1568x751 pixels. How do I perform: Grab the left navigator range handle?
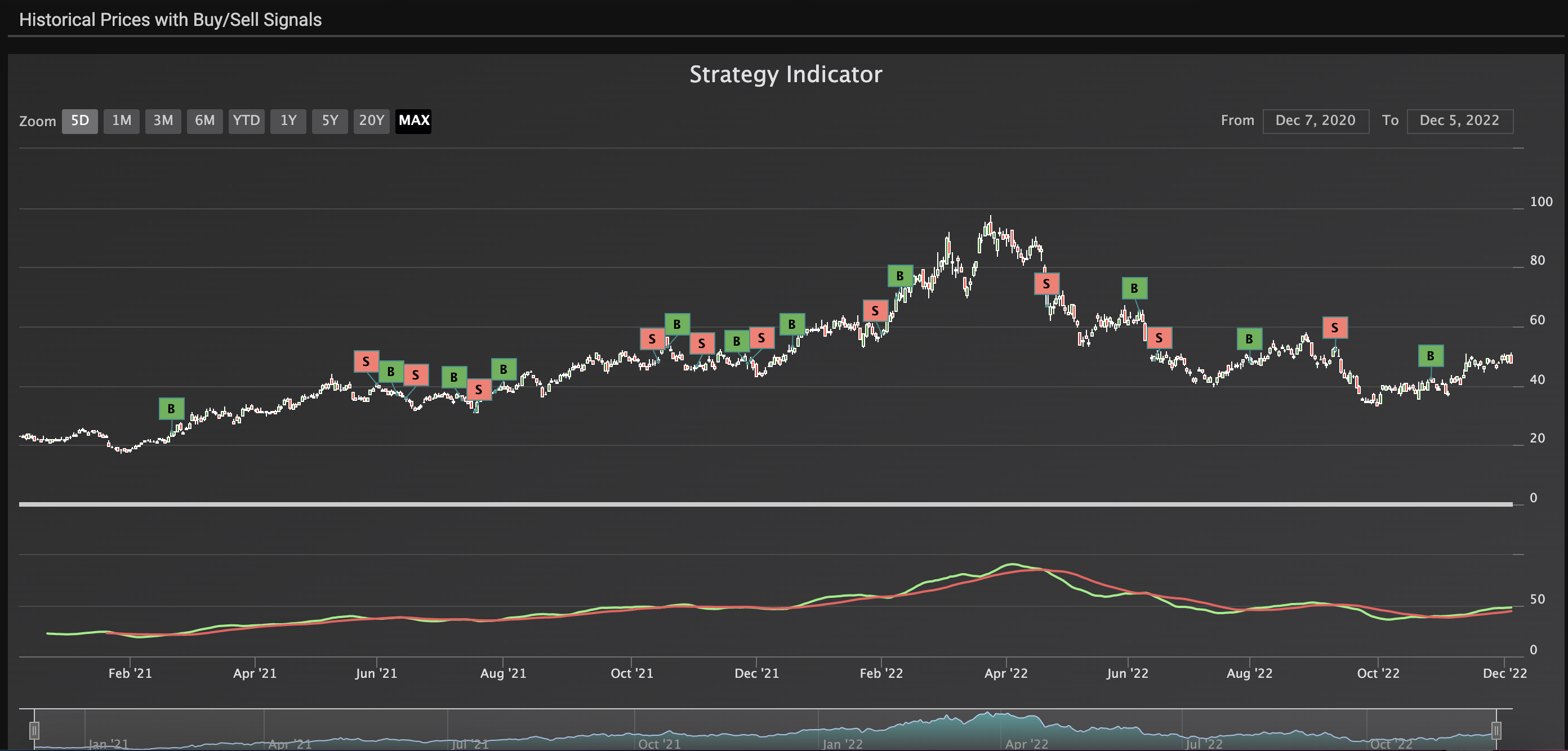(35, 730)
